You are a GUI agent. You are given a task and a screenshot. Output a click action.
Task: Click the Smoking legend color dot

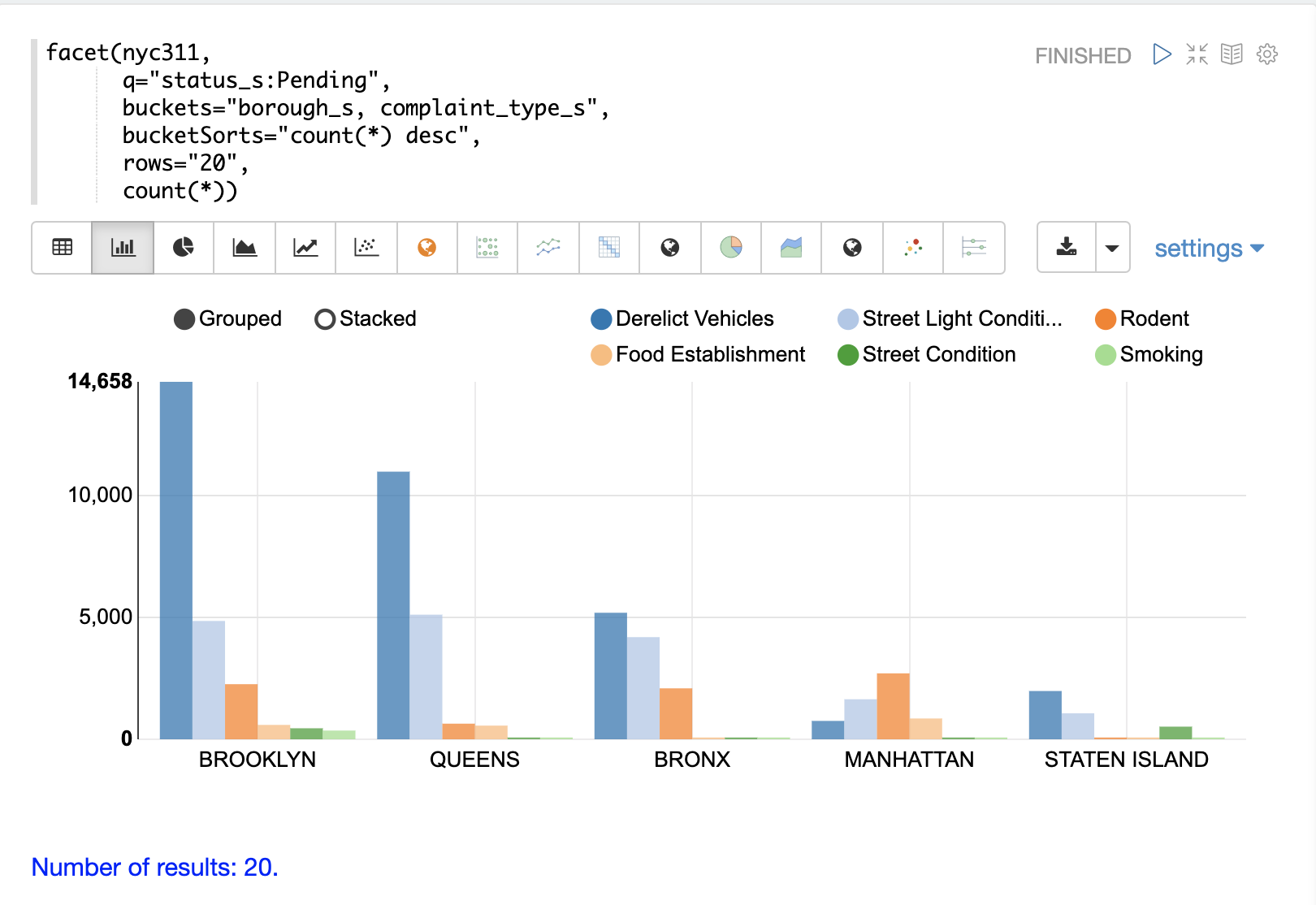(x=1106, y=355)
